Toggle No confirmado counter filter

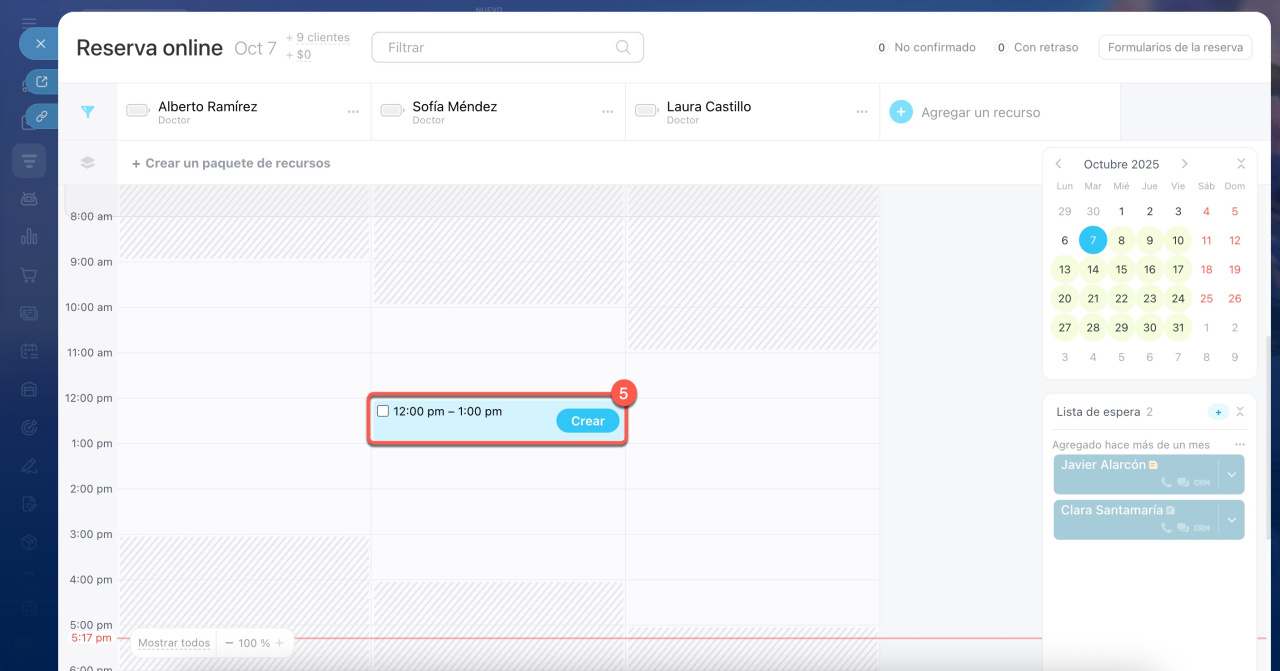click(x=925, y=47)
